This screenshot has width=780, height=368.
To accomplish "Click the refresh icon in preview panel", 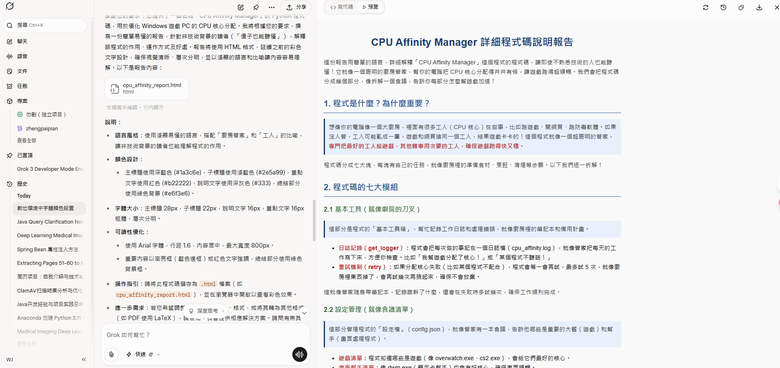I will click(x=705, y=7).
